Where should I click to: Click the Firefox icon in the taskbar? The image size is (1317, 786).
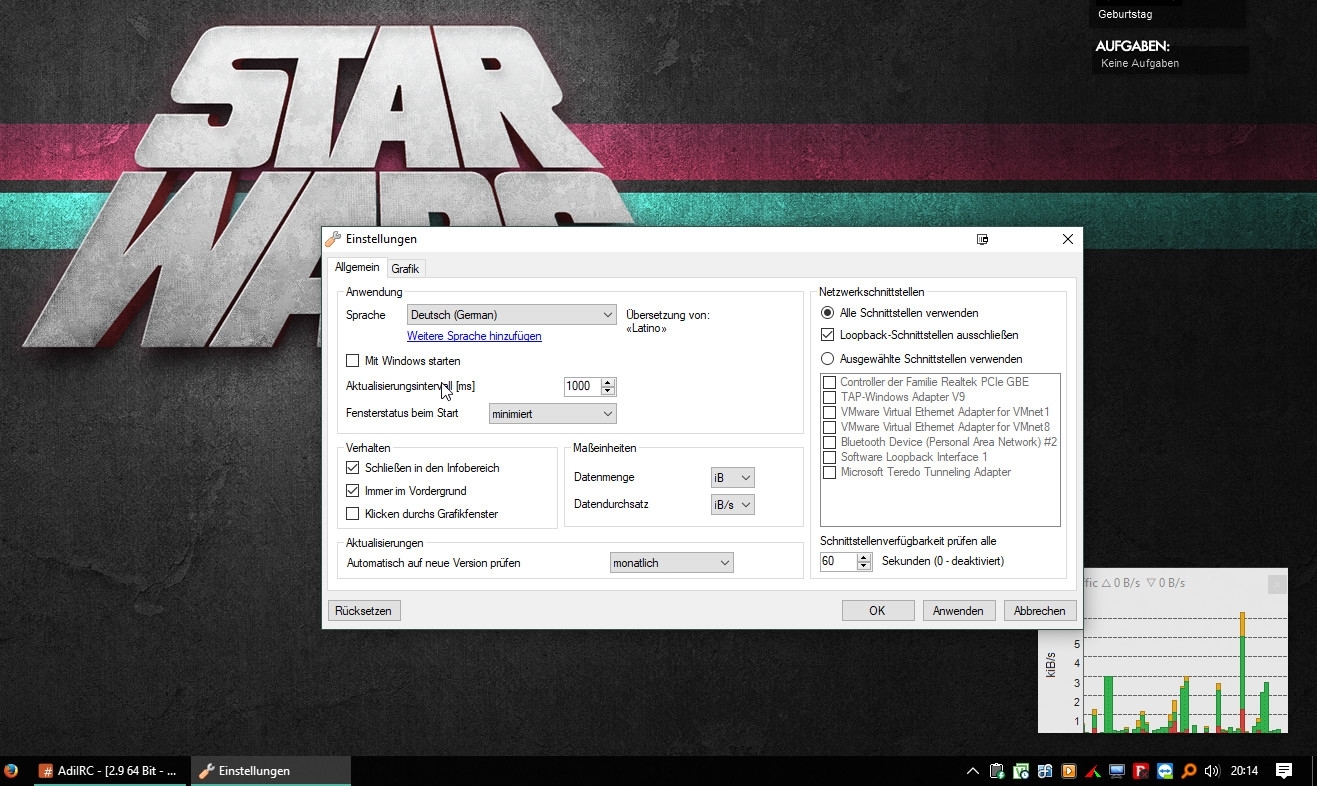(11, 771)
